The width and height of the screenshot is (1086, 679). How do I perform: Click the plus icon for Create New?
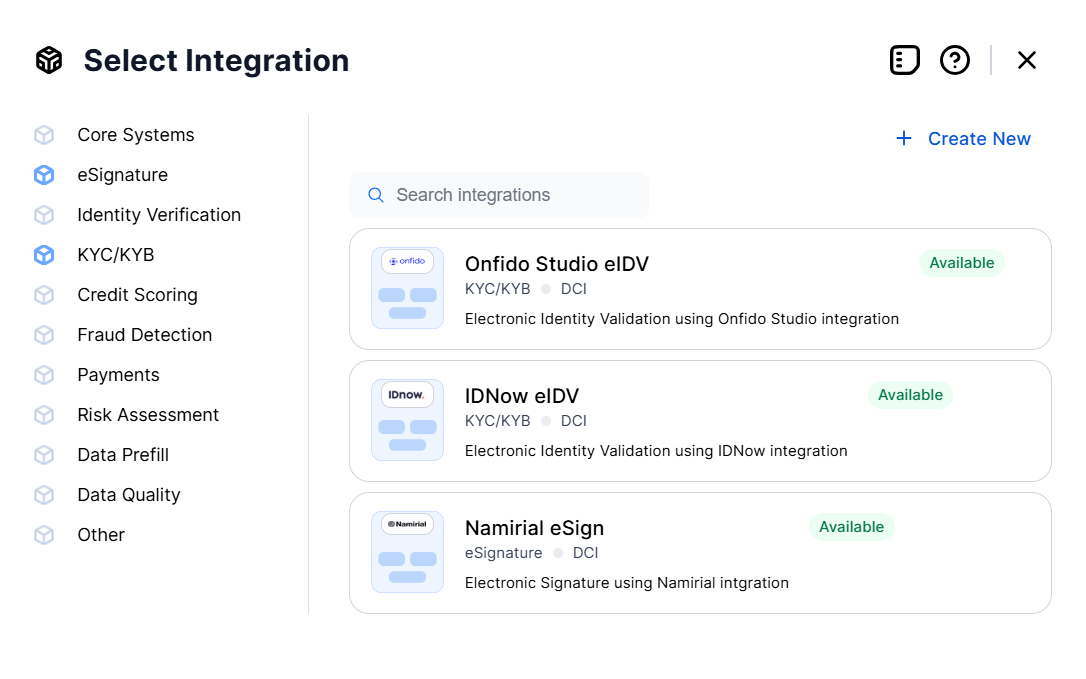coord(904,139)
